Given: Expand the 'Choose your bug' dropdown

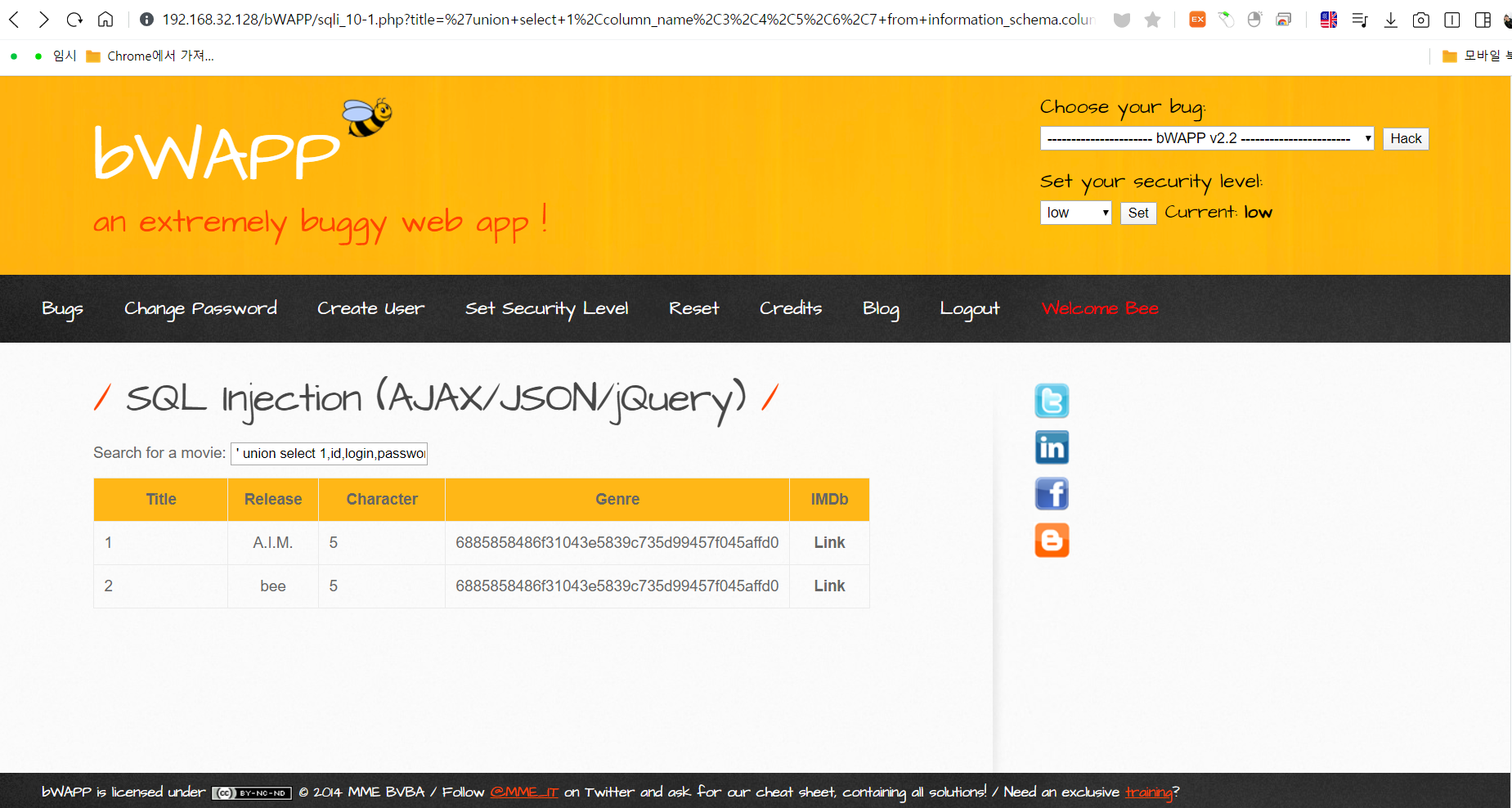Looking at the screenshot, I should [1207, 138].
